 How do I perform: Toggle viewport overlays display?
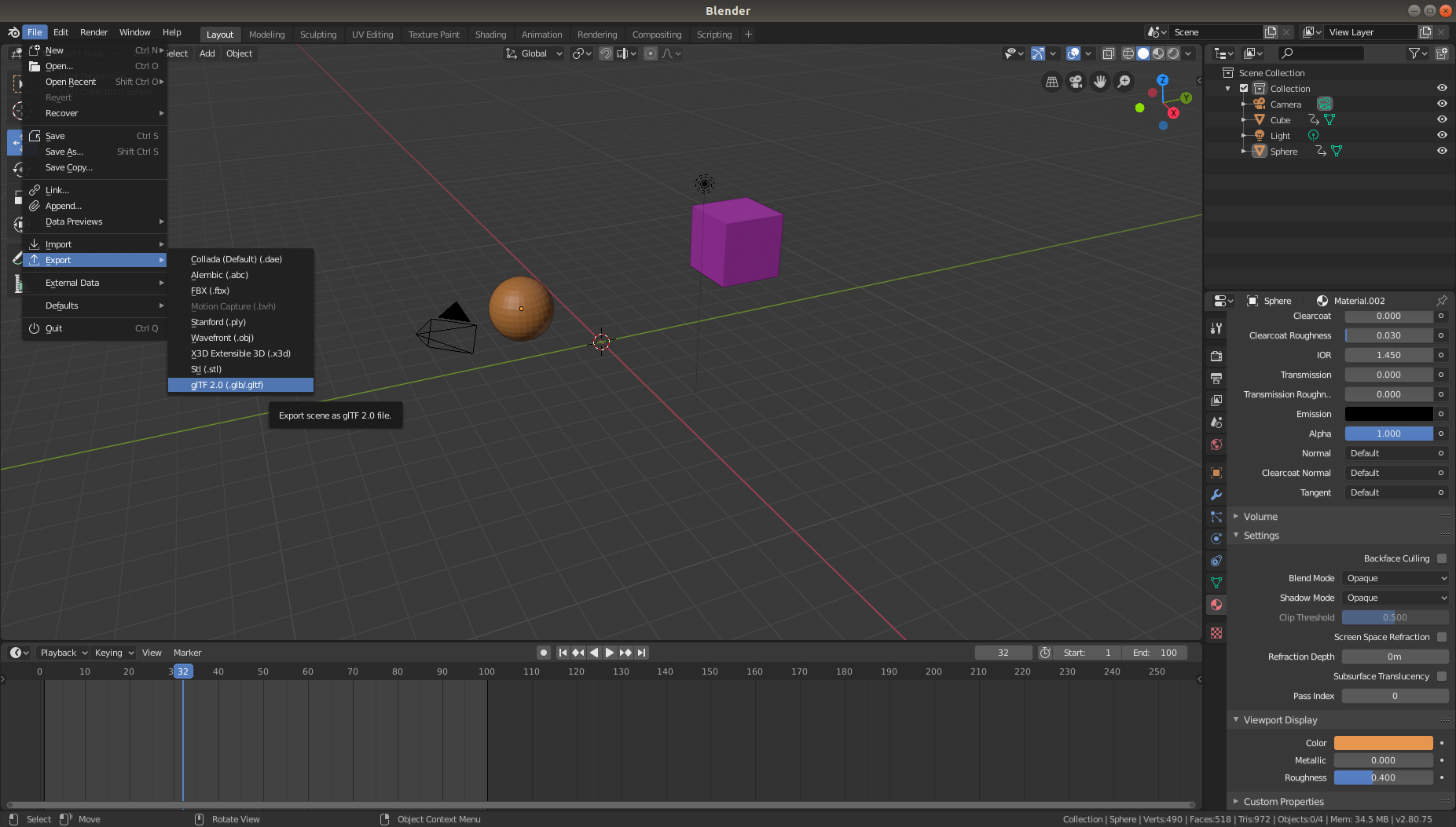point(1073,53)
